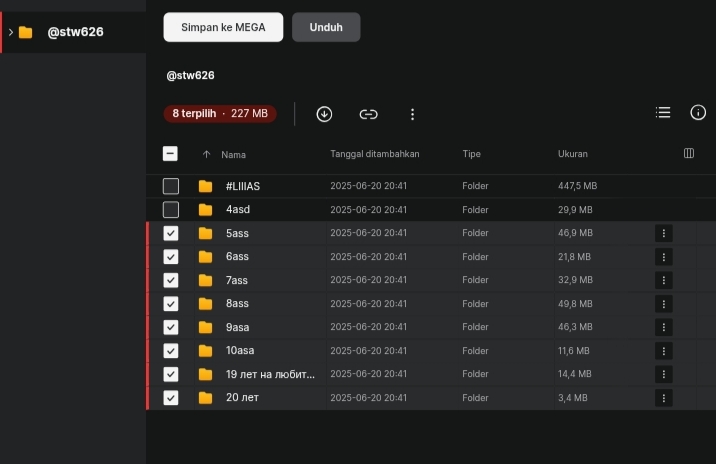
Task: Click the #LIIIAS folder icon
Action: tap(205, 186)
